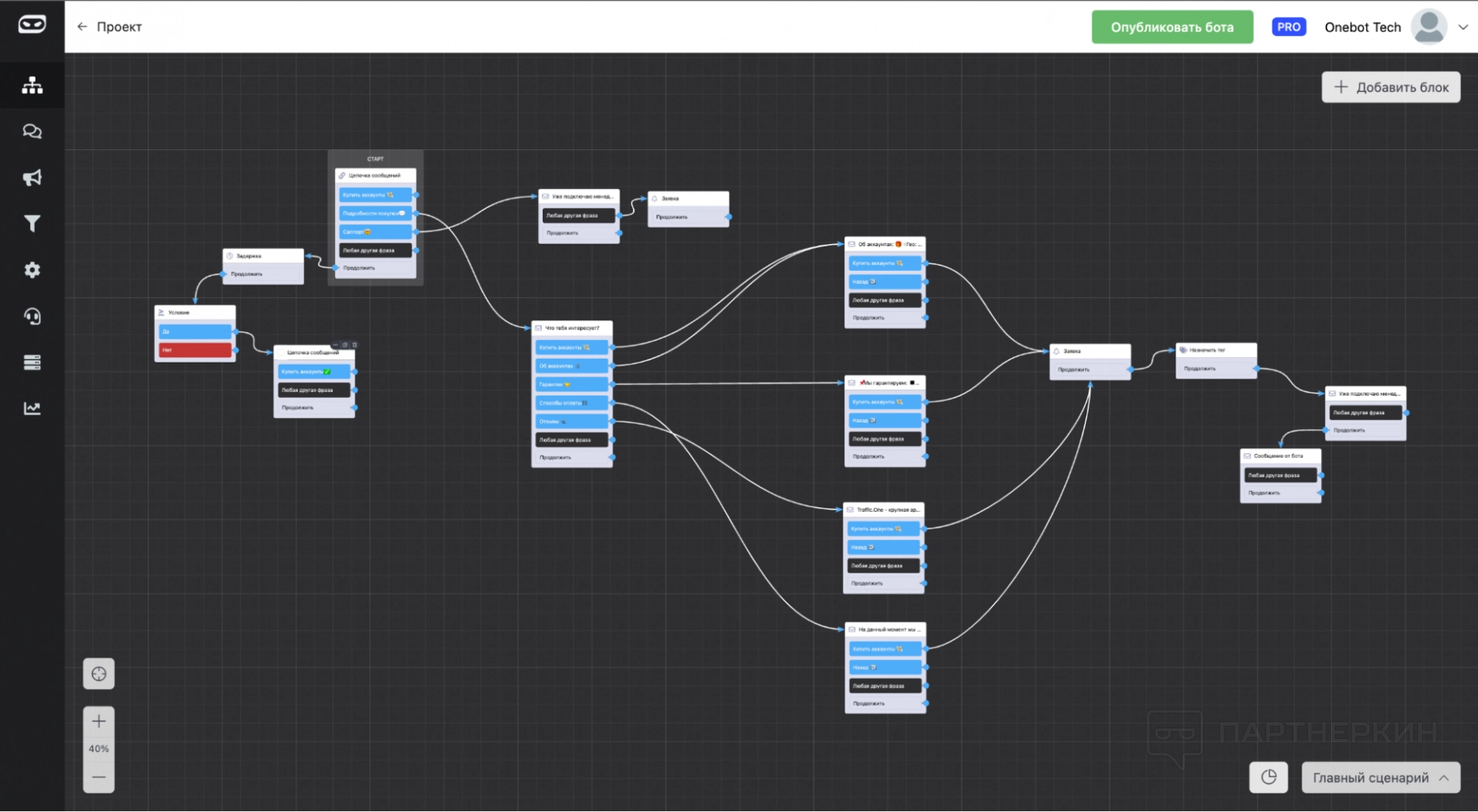Open the Onebot Tech account dropdown arrow

click(x=1463, y=27)
